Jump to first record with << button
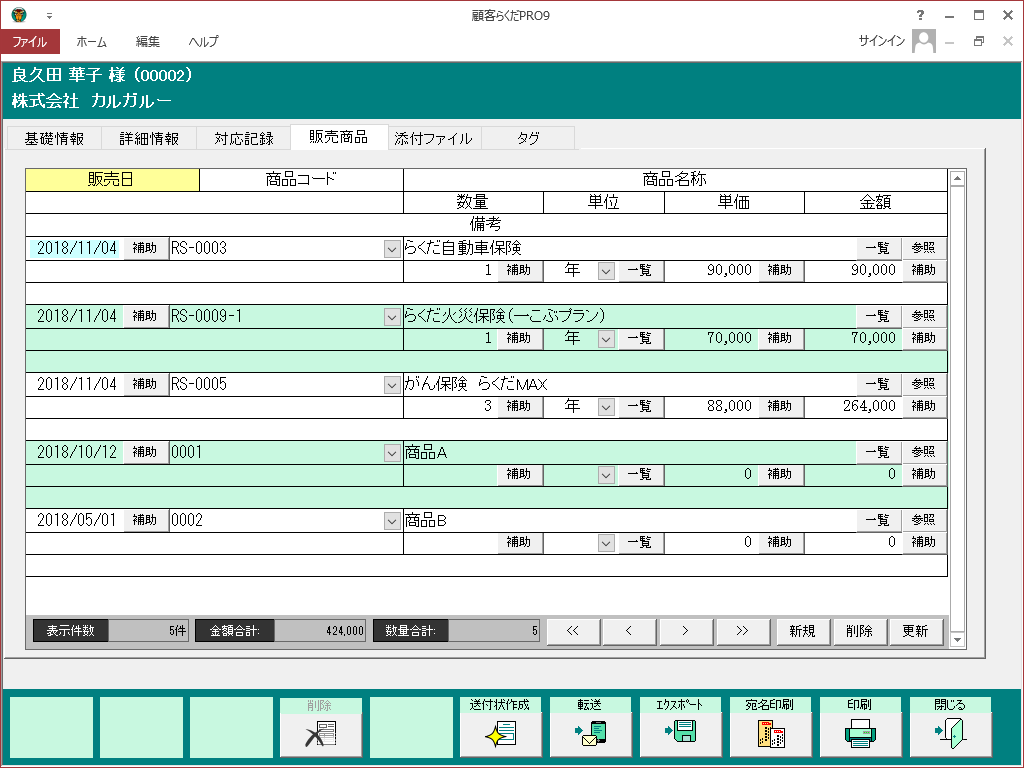 coord(573,631)
